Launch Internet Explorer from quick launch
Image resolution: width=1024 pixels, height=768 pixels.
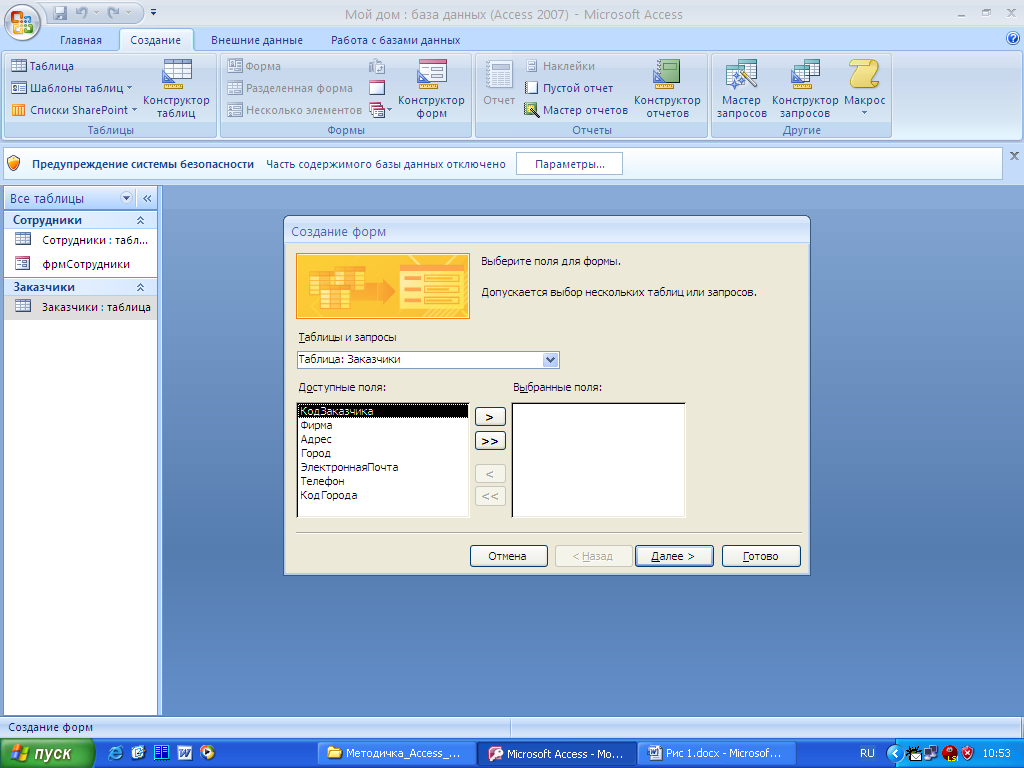click(115, 753)
